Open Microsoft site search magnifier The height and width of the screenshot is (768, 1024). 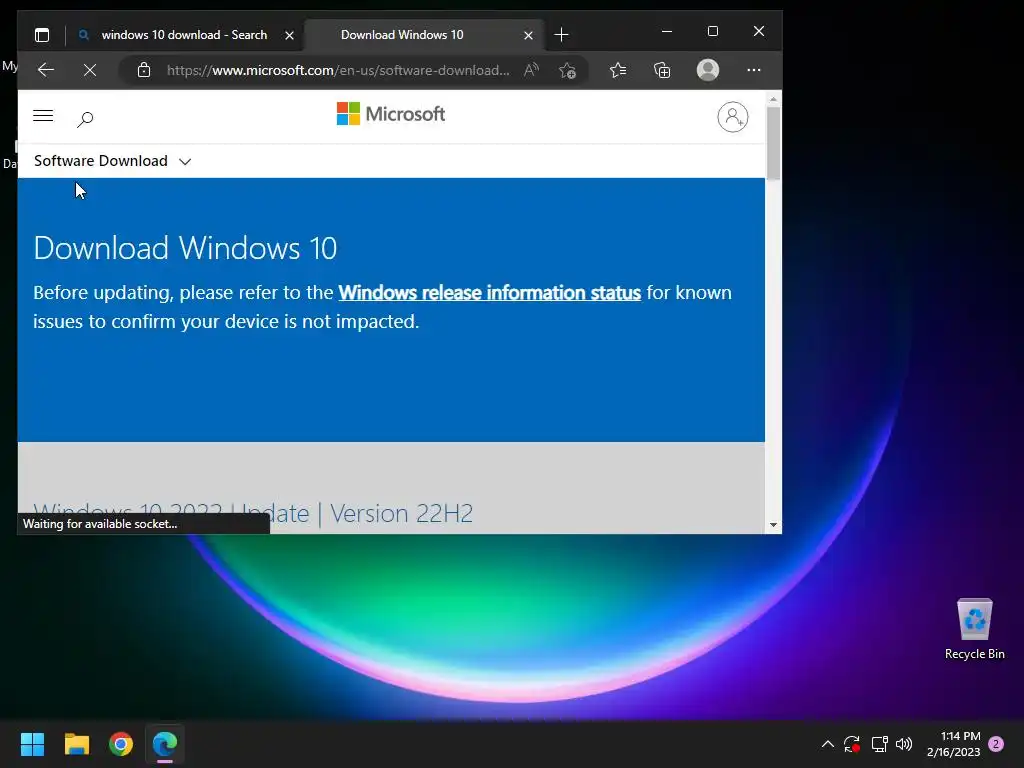pyautogui.click(x=85, y=119)
